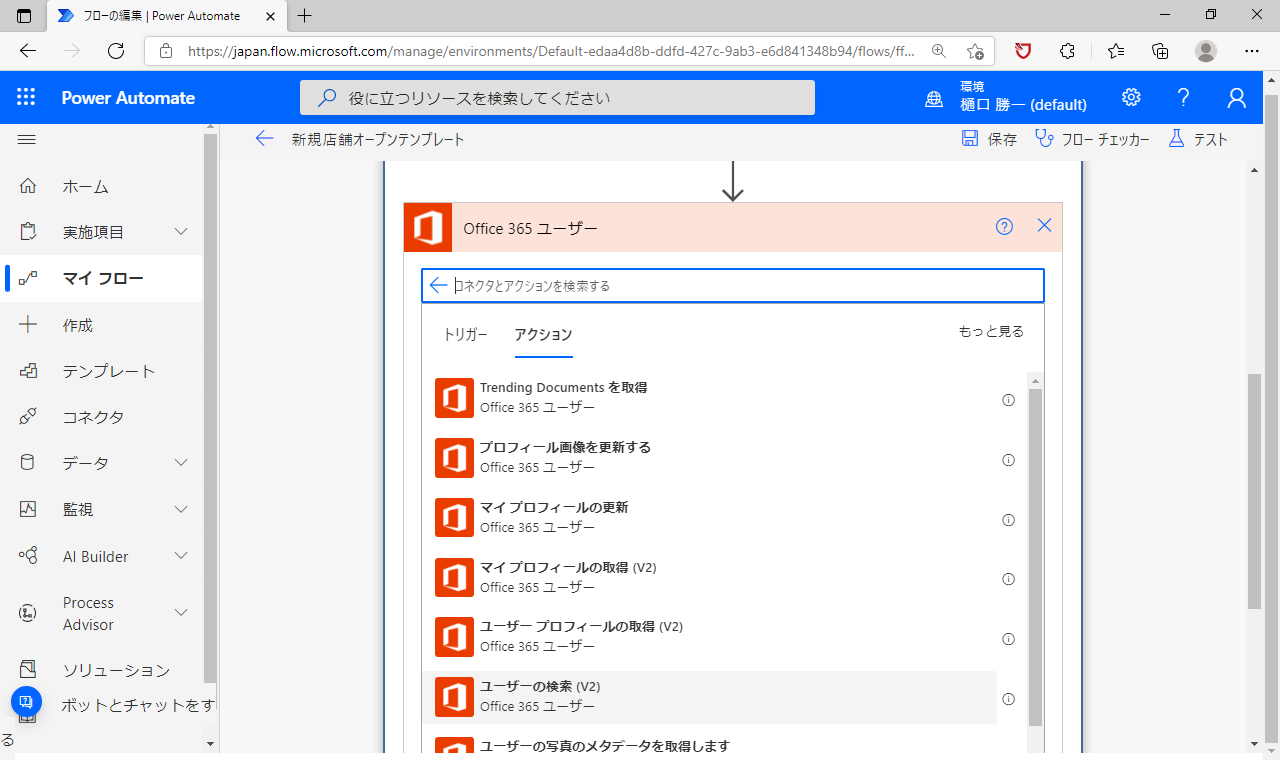Click the info icon for ユーザー プロフィールの取得 (V2)
Viewport: 1280px width, 760px height.
pos(1008,639)
